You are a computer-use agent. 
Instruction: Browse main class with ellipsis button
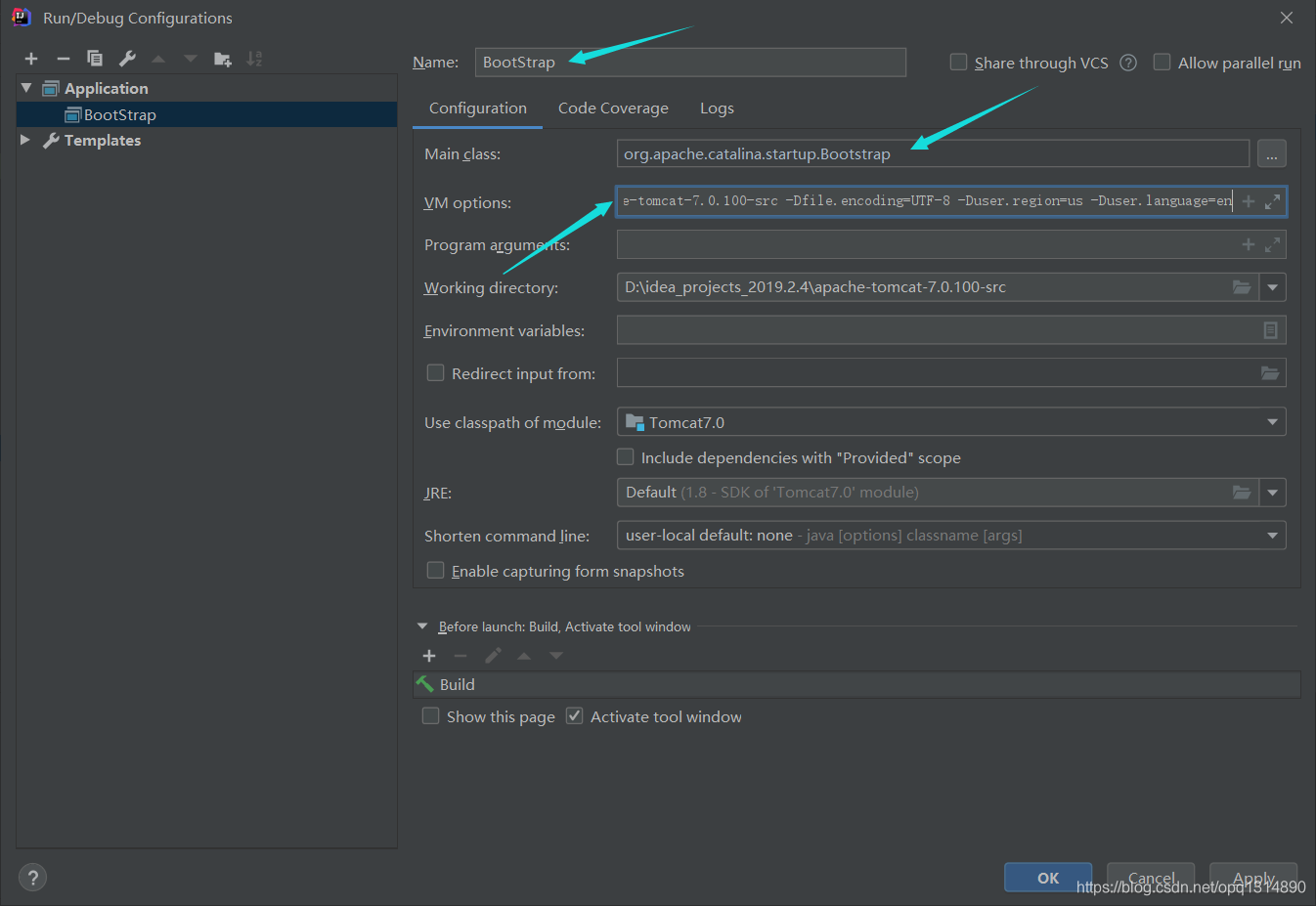click(x=1272, y=153)
